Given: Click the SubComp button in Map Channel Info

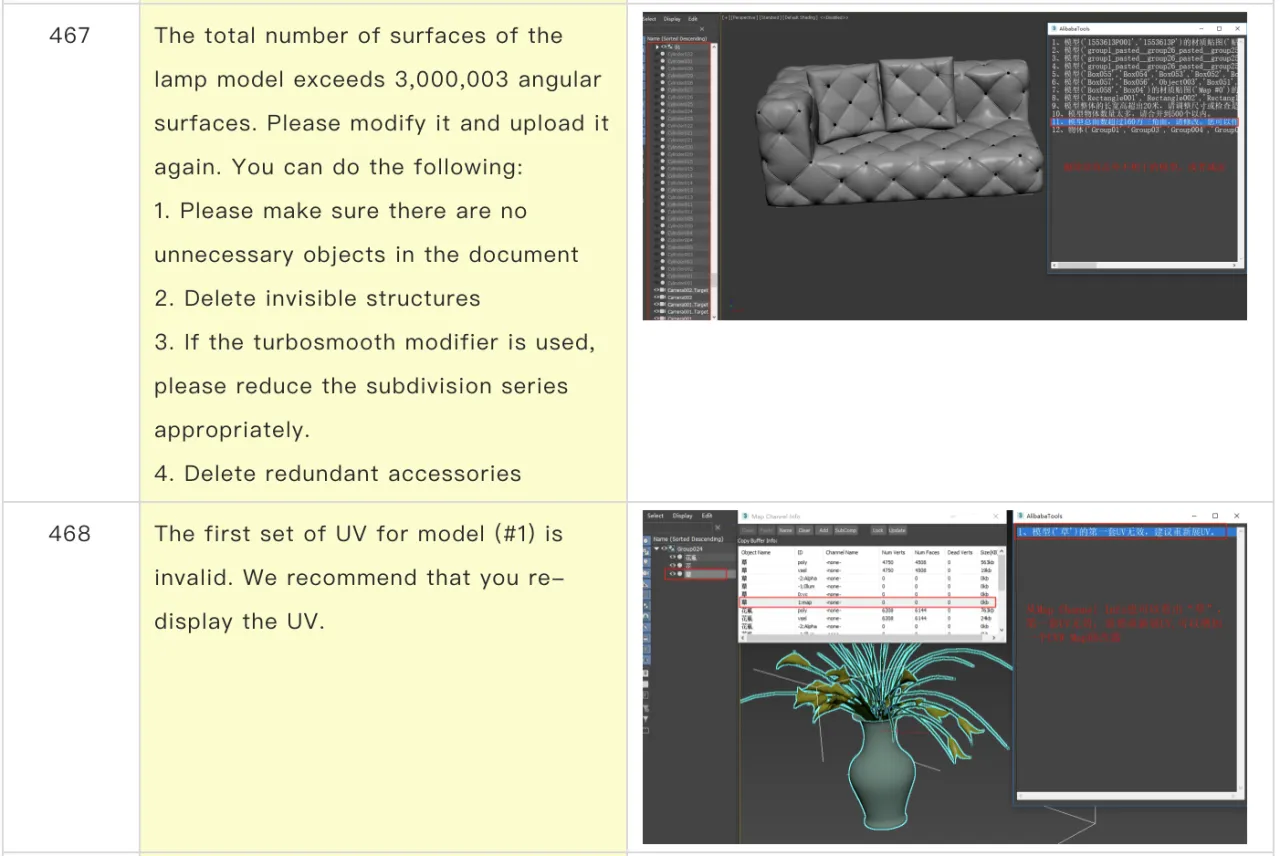Looking at the screenshot, I should [845, 530].
